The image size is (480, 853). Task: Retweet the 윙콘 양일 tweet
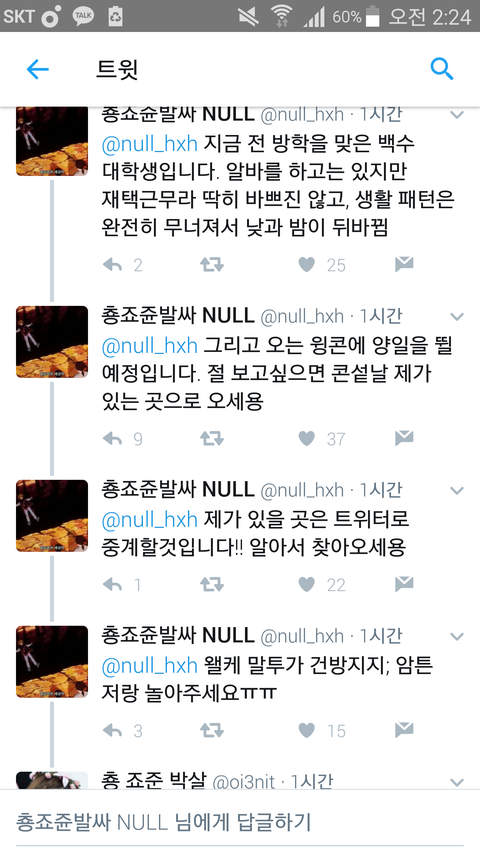point(211,438)
